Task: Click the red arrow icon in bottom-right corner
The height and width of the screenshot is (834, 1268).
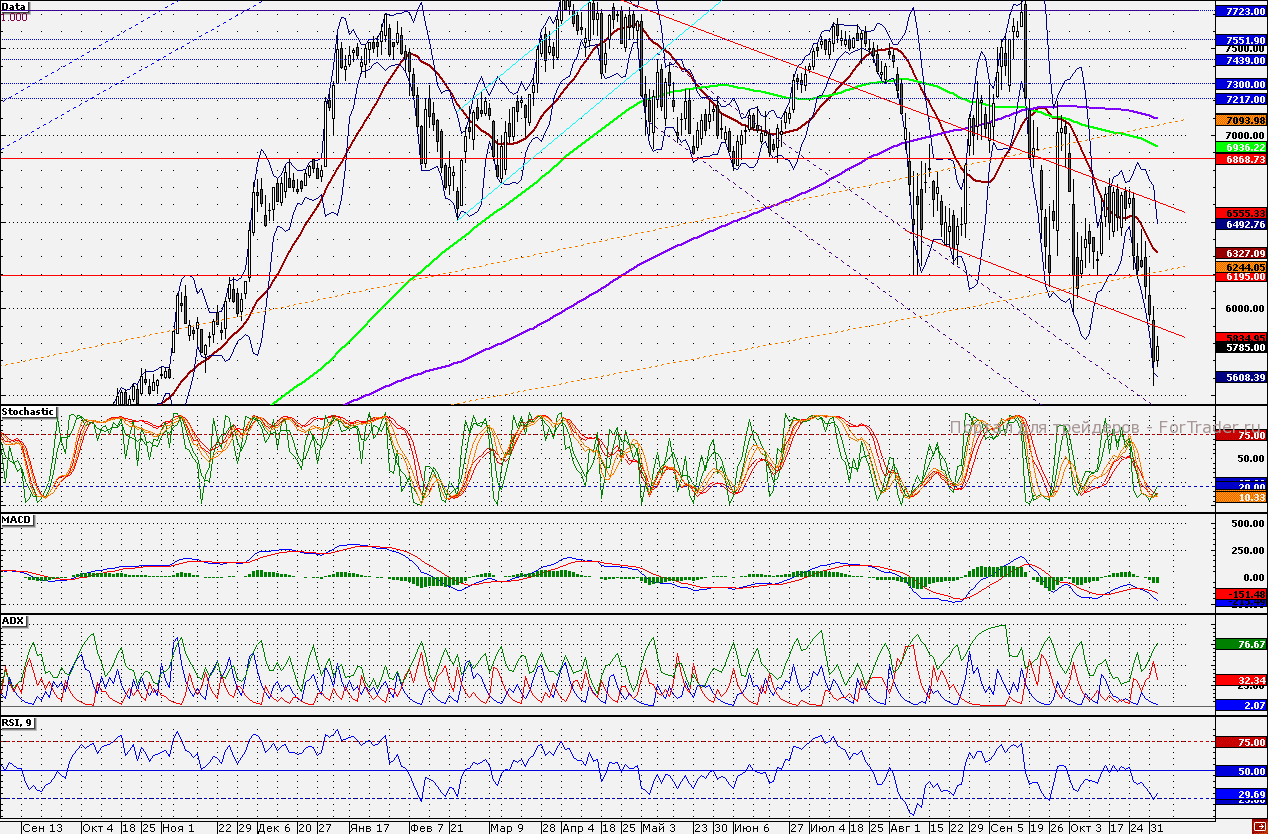Action: click(x=1259, y=827)
